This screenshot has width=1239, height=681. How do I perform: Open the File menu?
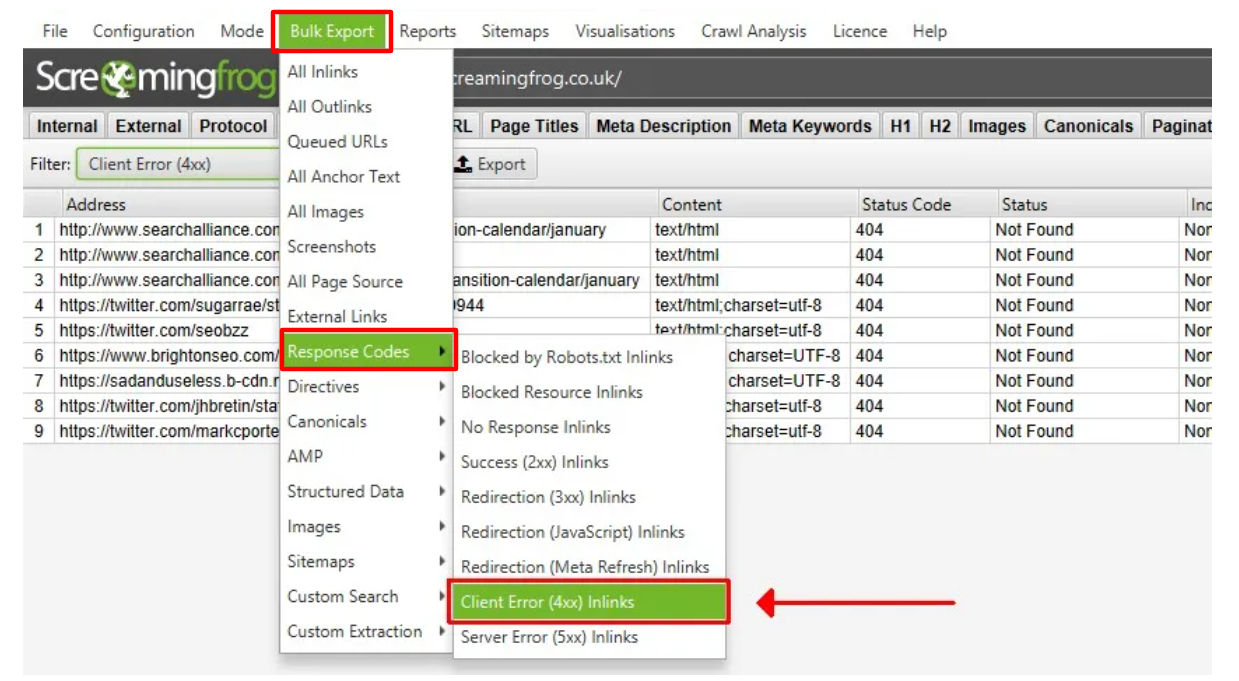55,31
